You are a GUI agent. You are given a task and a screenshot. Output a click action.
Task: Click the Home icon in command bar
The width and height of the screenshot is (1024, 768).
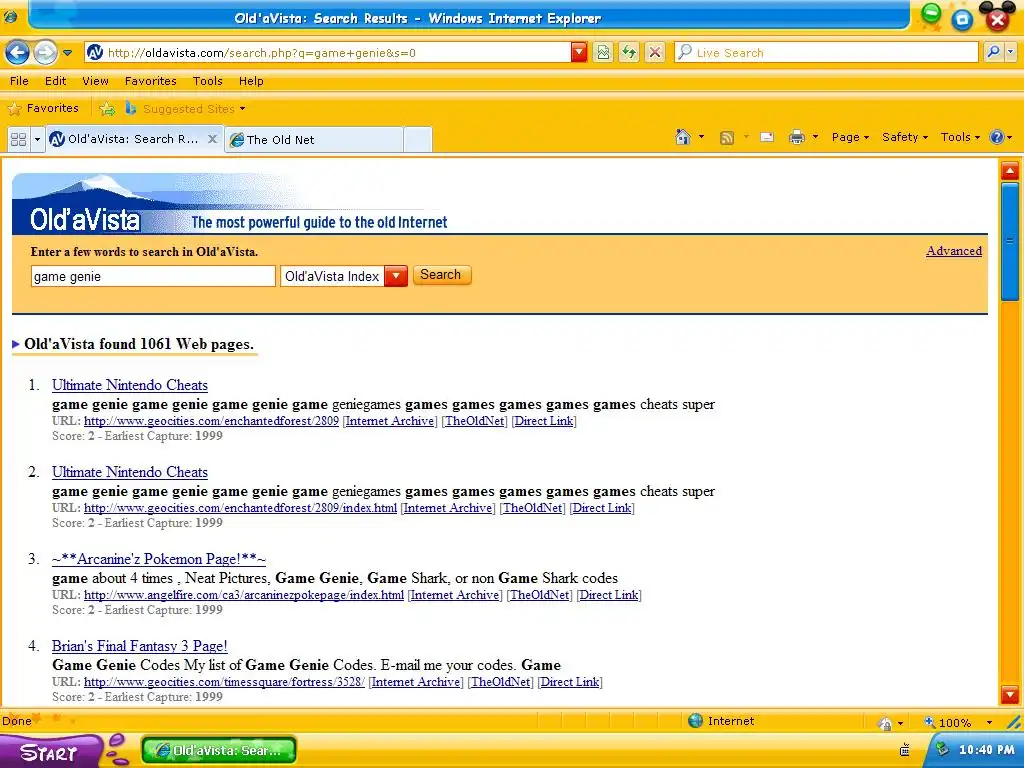pyautogui.click(x=683, y=137)
